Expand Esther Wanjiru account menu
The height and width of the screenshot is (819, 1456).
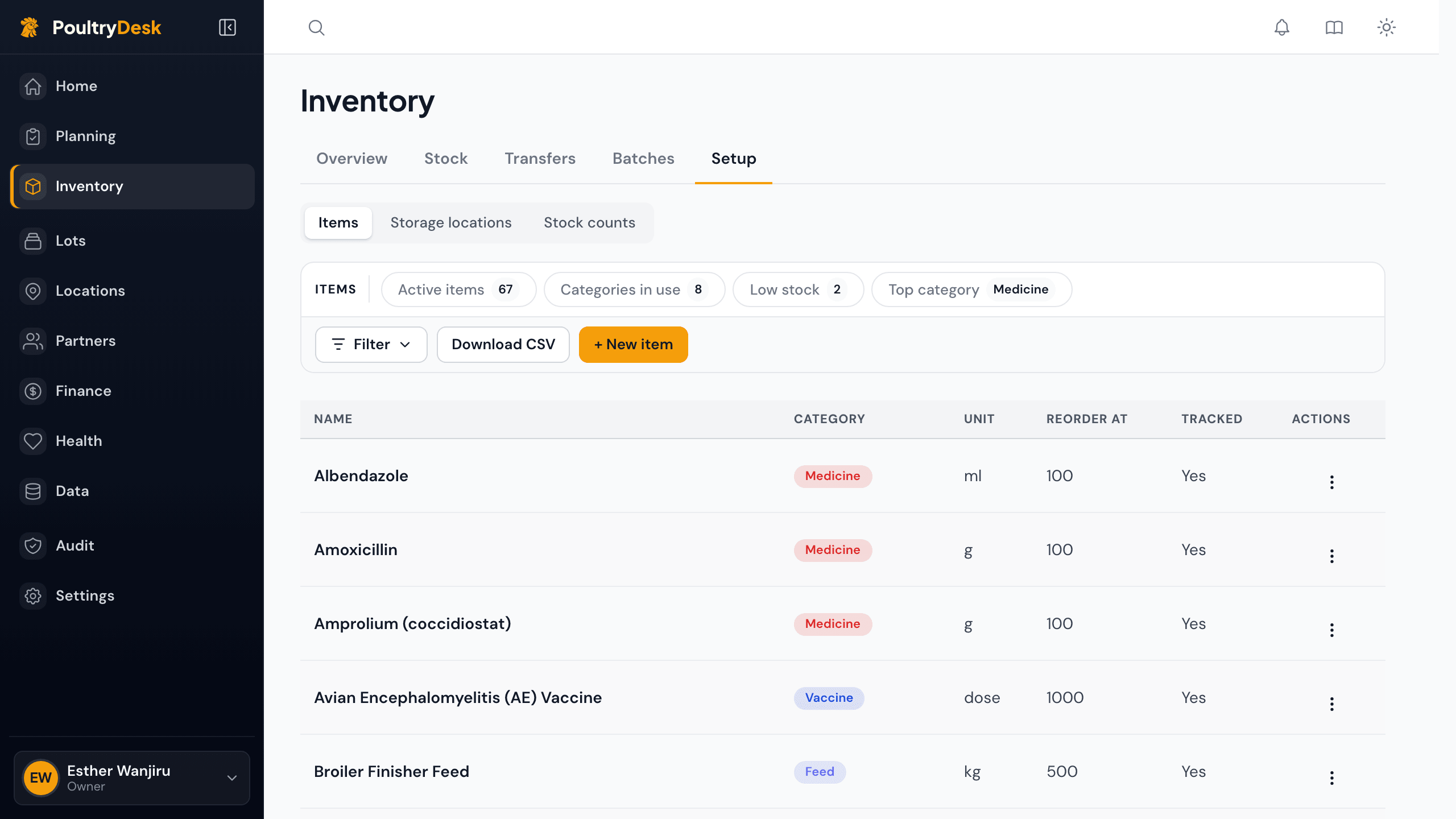[132, 778]
